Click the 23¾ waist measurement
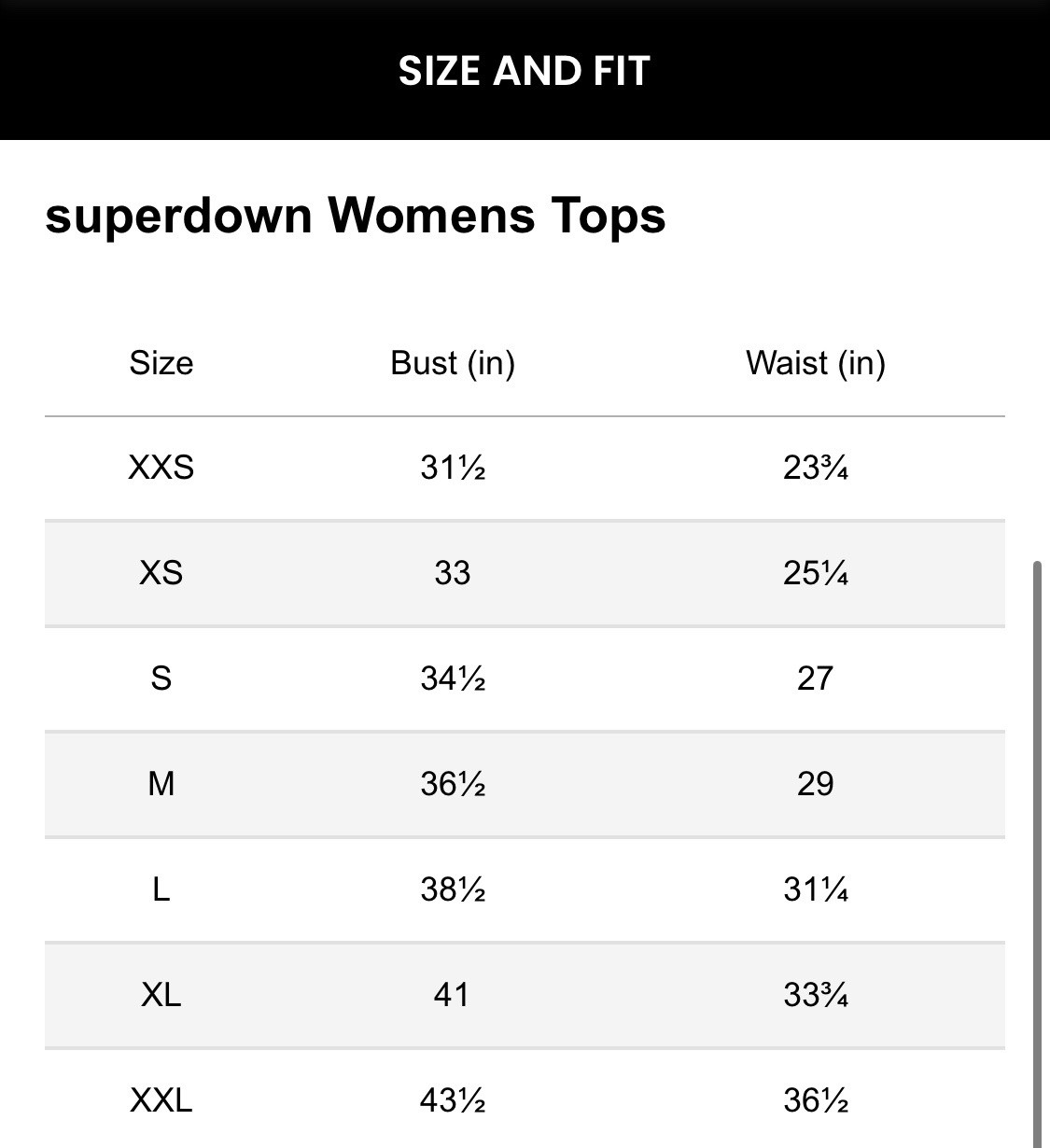 tap(815, 467)
